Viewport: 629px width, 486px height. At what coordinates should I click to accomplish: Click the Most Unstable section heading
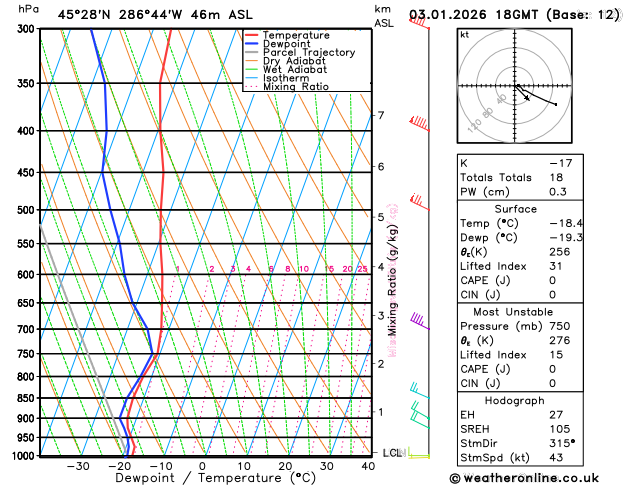click(x=513, y=312)
